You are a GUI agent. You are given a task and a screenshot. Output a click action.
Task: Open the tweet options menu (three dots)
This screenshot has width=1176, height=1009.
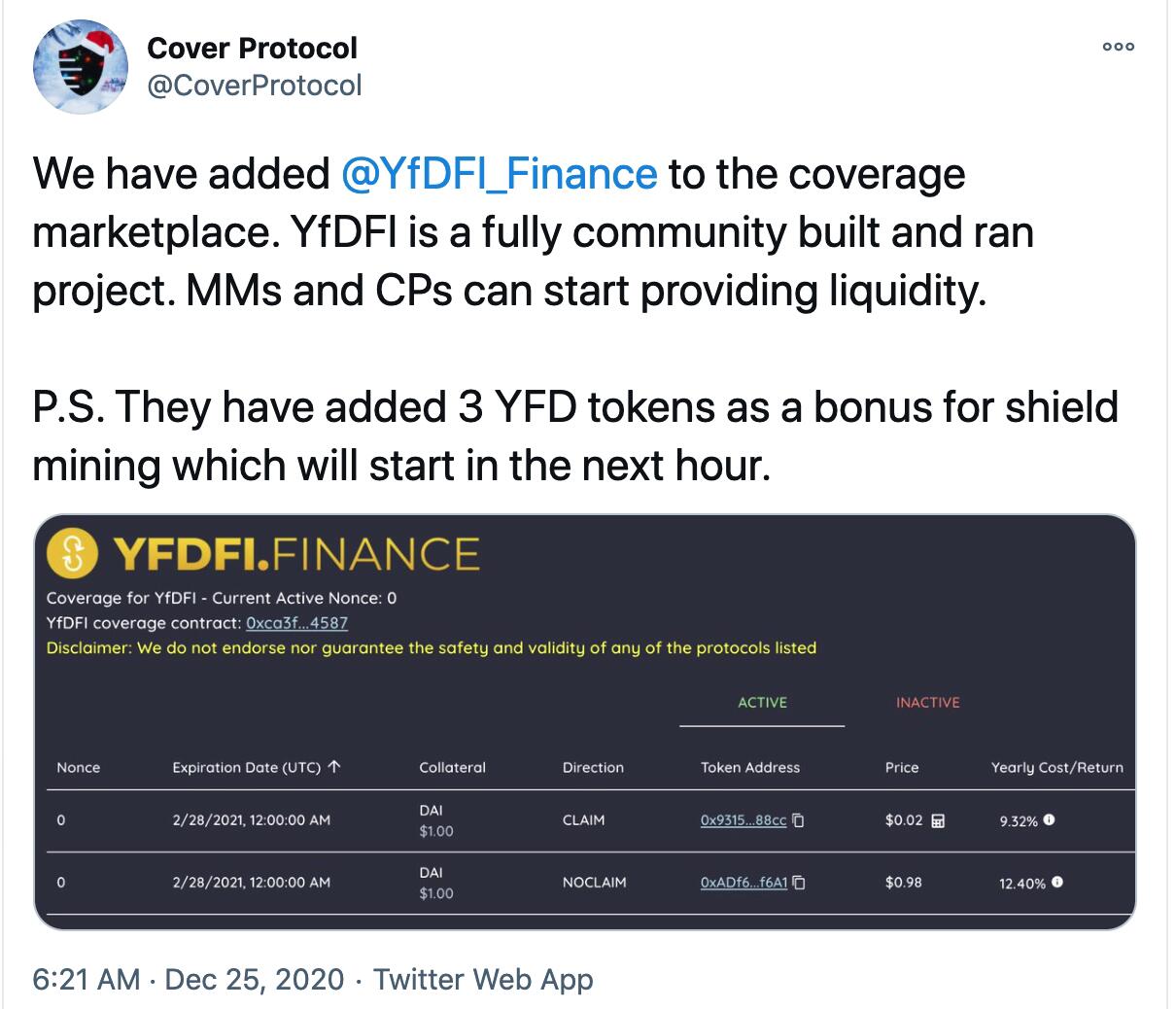click(x=1120, y=46)
